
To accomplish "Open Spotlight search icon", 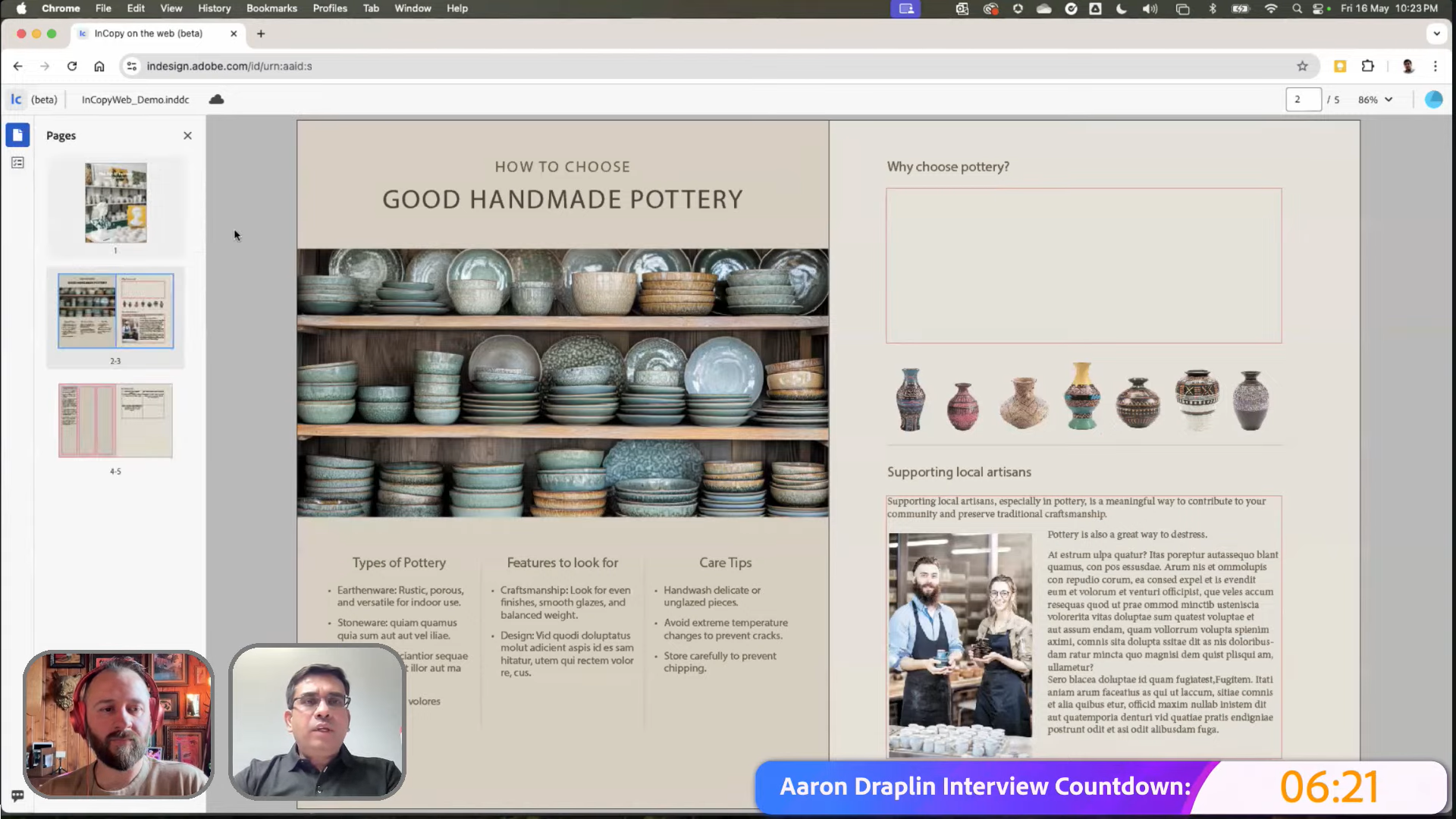I will point(1298,8).
